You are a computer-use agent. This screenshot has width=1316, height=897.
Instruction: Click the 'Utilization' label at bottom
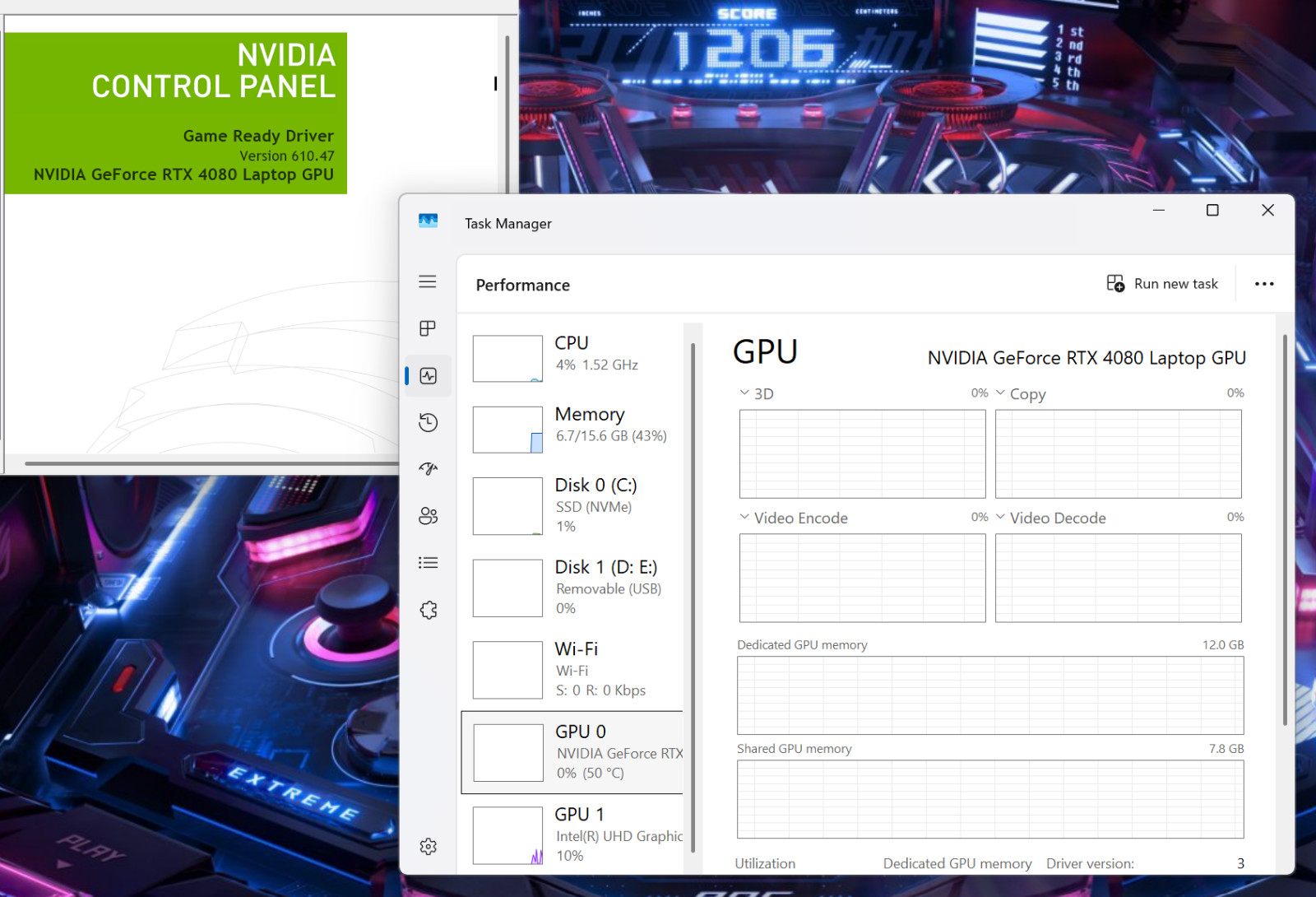pyautogui.click(x=765, y=863)
